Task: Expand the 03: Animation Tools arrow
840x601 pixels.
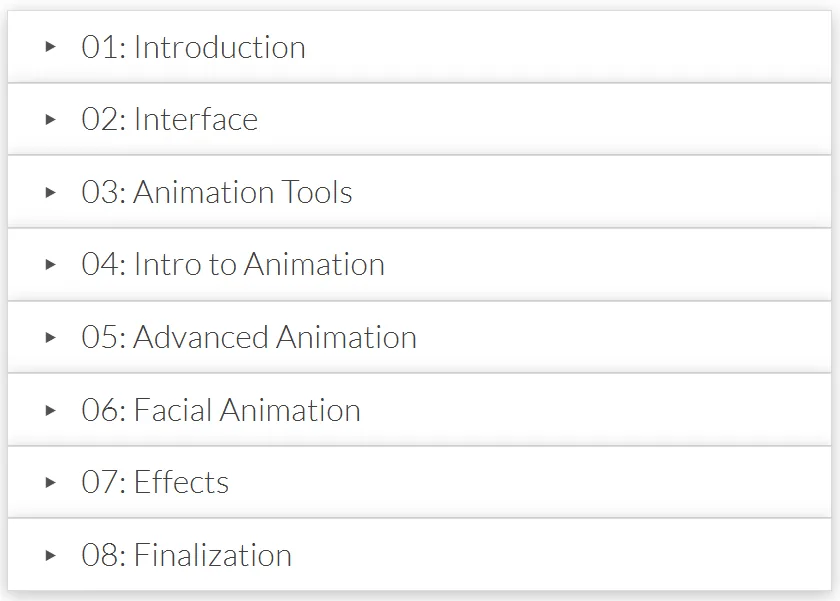Action: coord(51,192)
